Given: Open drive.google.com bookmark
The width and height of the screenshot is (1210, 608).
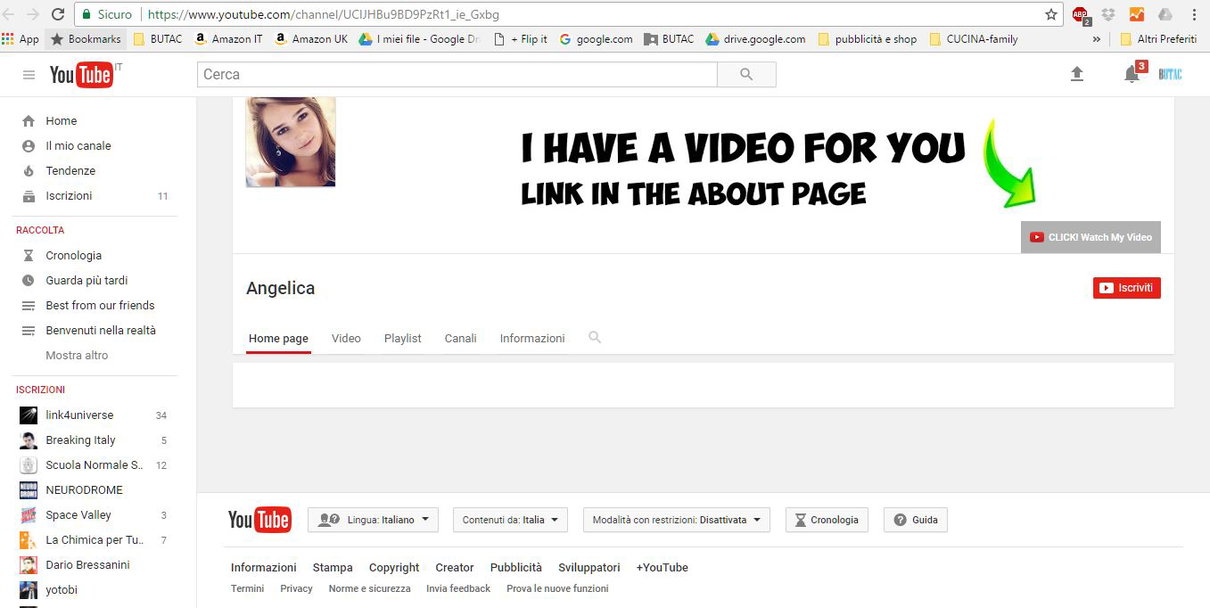Looking at the screenshot, I should point(756,39).
